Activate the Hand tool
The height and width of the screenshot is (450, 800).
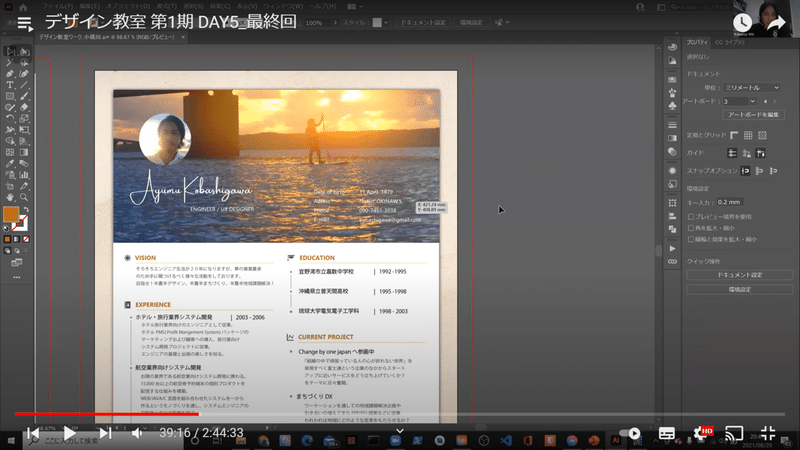coord(10,197)
